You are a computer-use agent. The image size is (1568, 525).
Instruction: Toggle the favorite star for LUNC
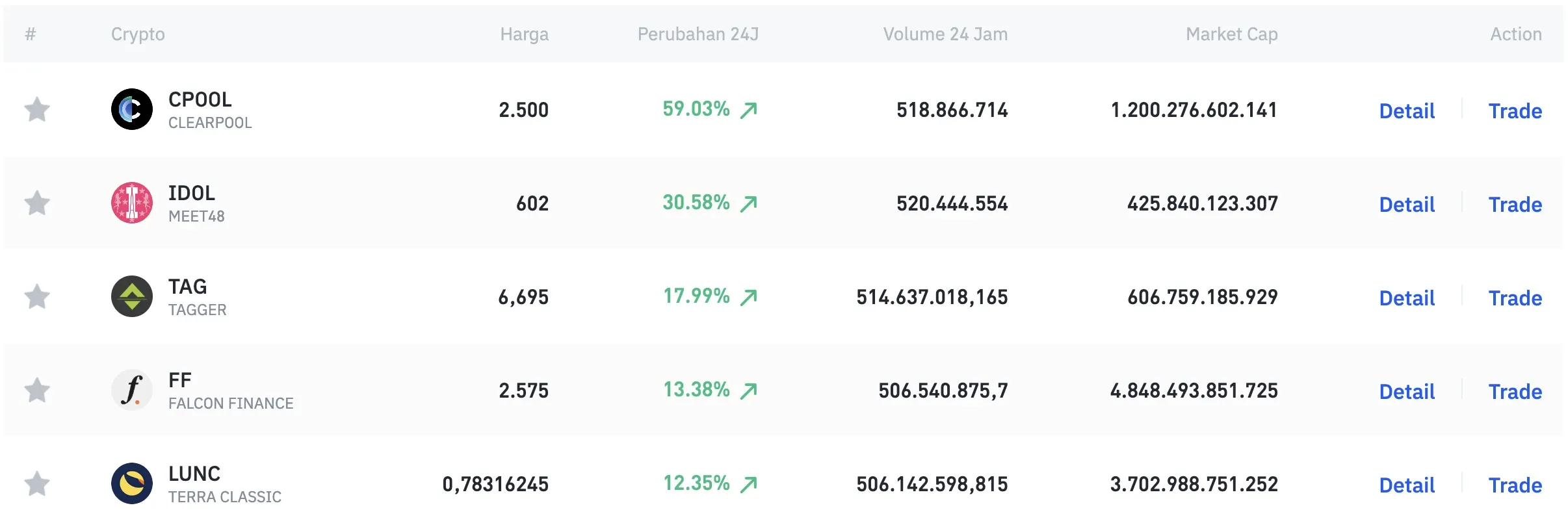pos(37,483)
